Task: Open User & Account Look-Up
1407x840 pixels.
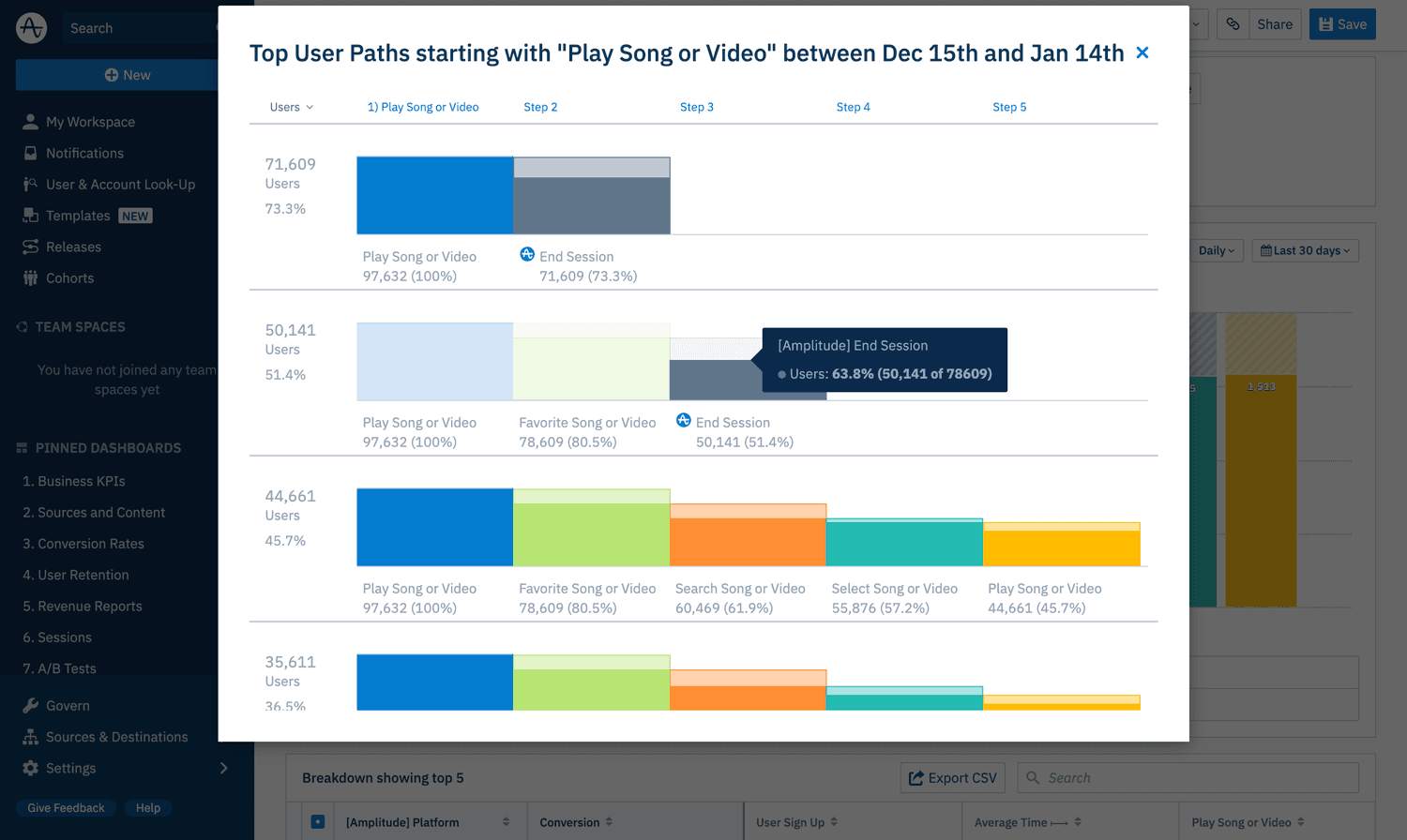Action: coord(120,185)
